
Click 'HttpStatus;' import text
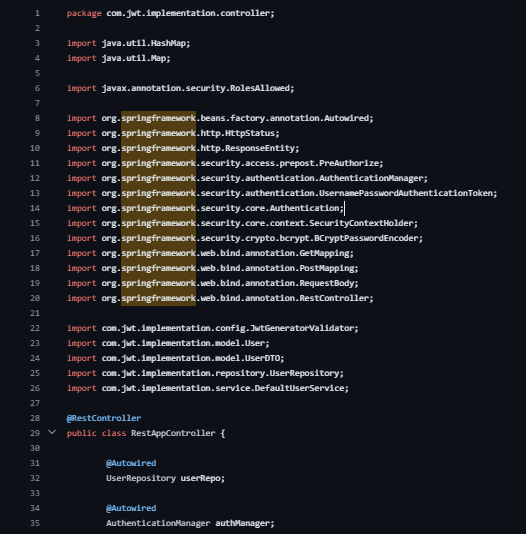tap(252, 133)
